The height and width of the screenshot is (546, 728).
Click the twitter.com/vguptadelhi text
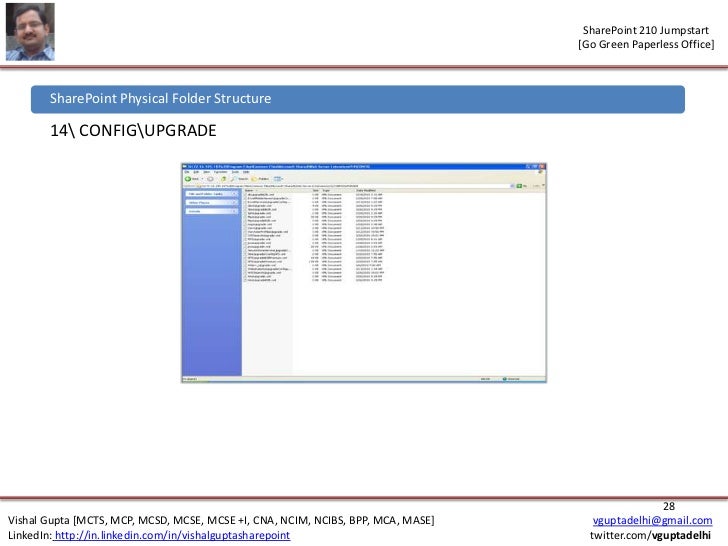click(650, 535)
